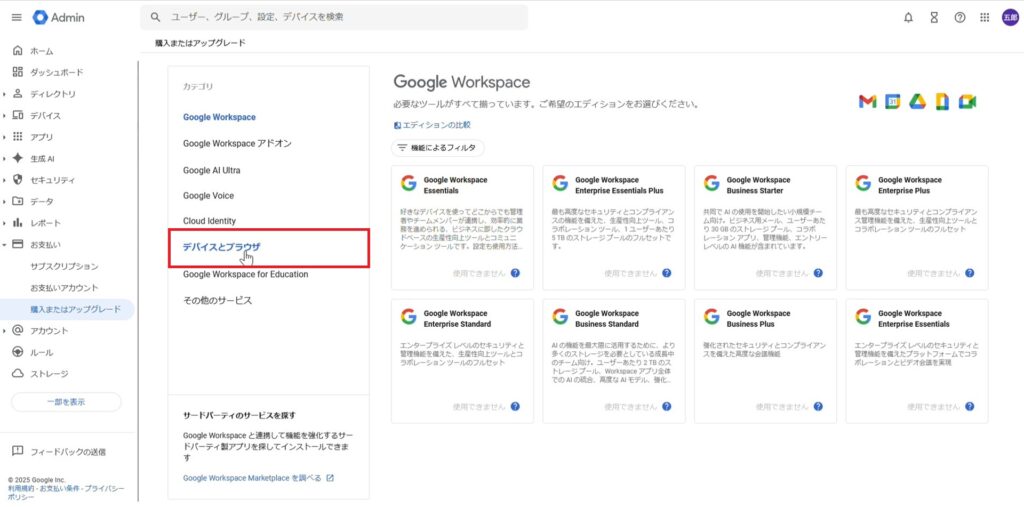
Task: Click help icon on Enterprise Standard card
Action: (x=515, y=407)
